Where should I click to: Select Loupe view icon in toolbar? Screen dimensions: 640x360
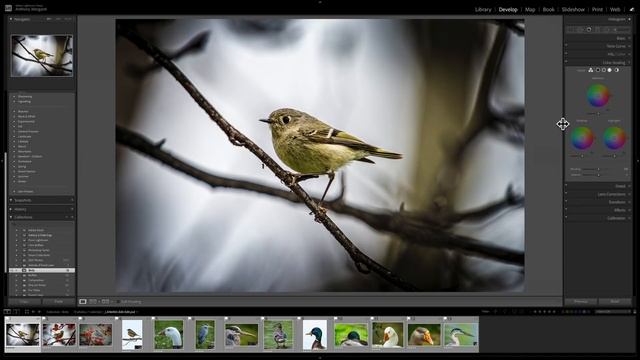(83, 302)
